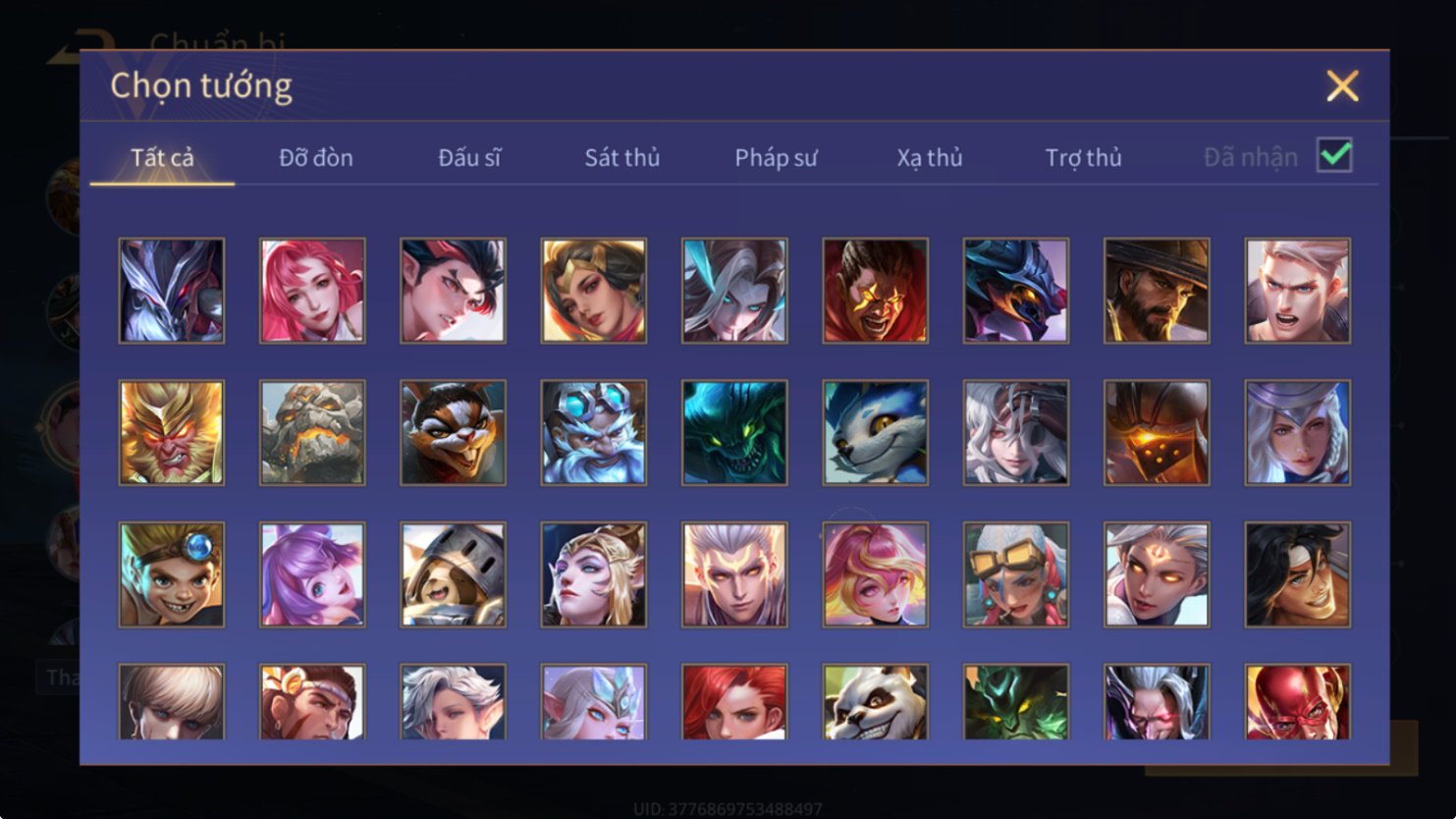
Task: Open the Sát thủ tab
Action: click(622, 157)
